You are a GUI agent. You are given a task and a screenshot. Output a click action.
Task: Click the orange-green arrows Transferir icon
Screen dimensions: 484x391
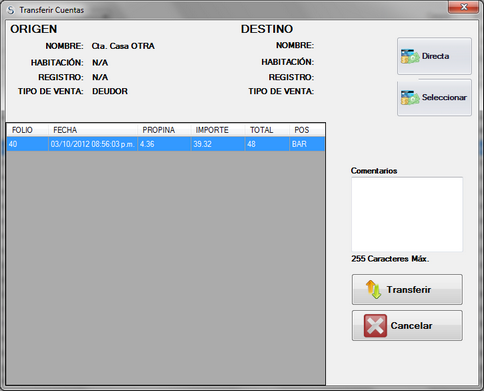pos(373,289)
